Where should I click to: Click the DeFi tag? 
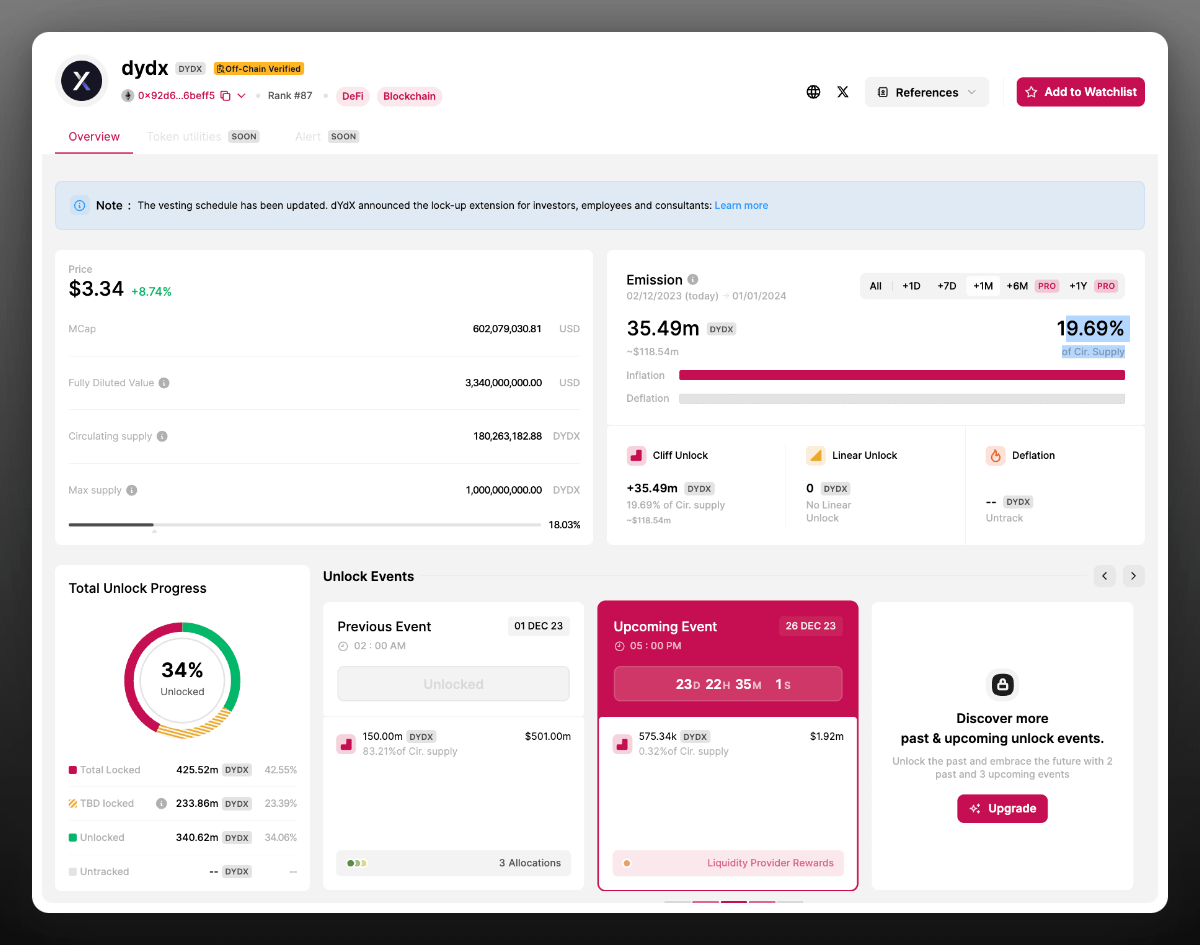[352, 96]
